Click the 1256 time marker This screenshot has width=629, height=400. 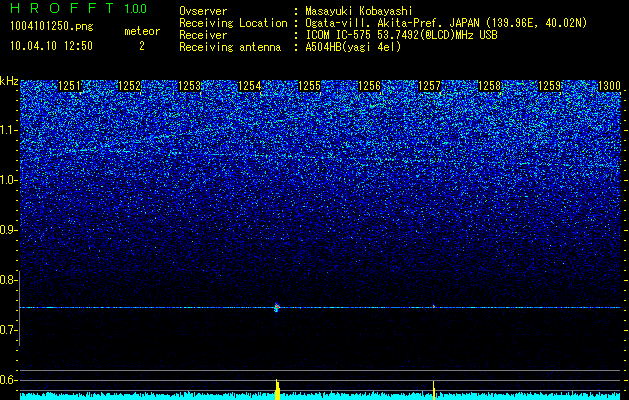click(369, 86)
